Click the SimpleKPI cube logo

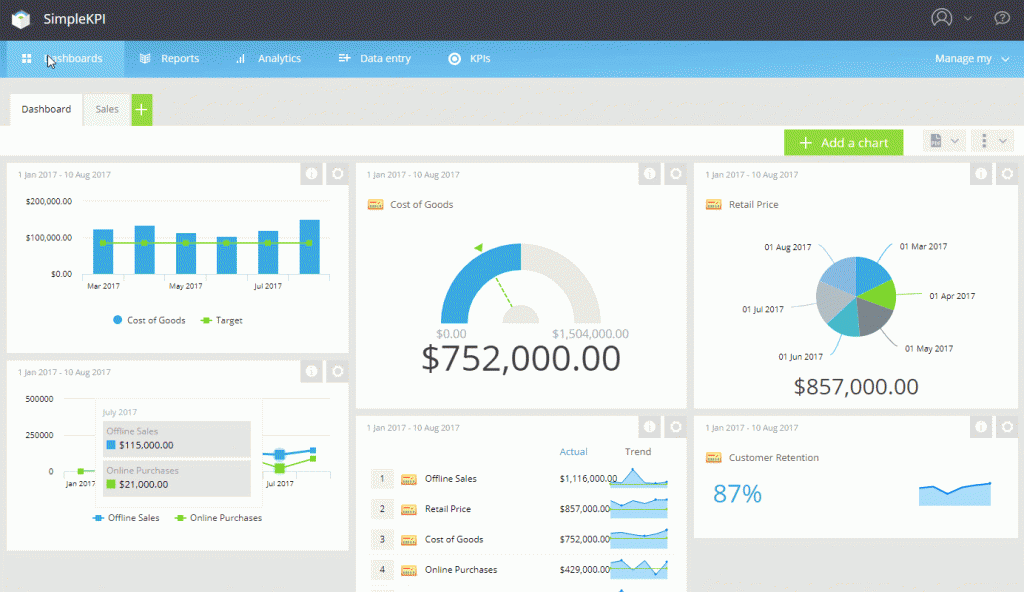point(20,19)
